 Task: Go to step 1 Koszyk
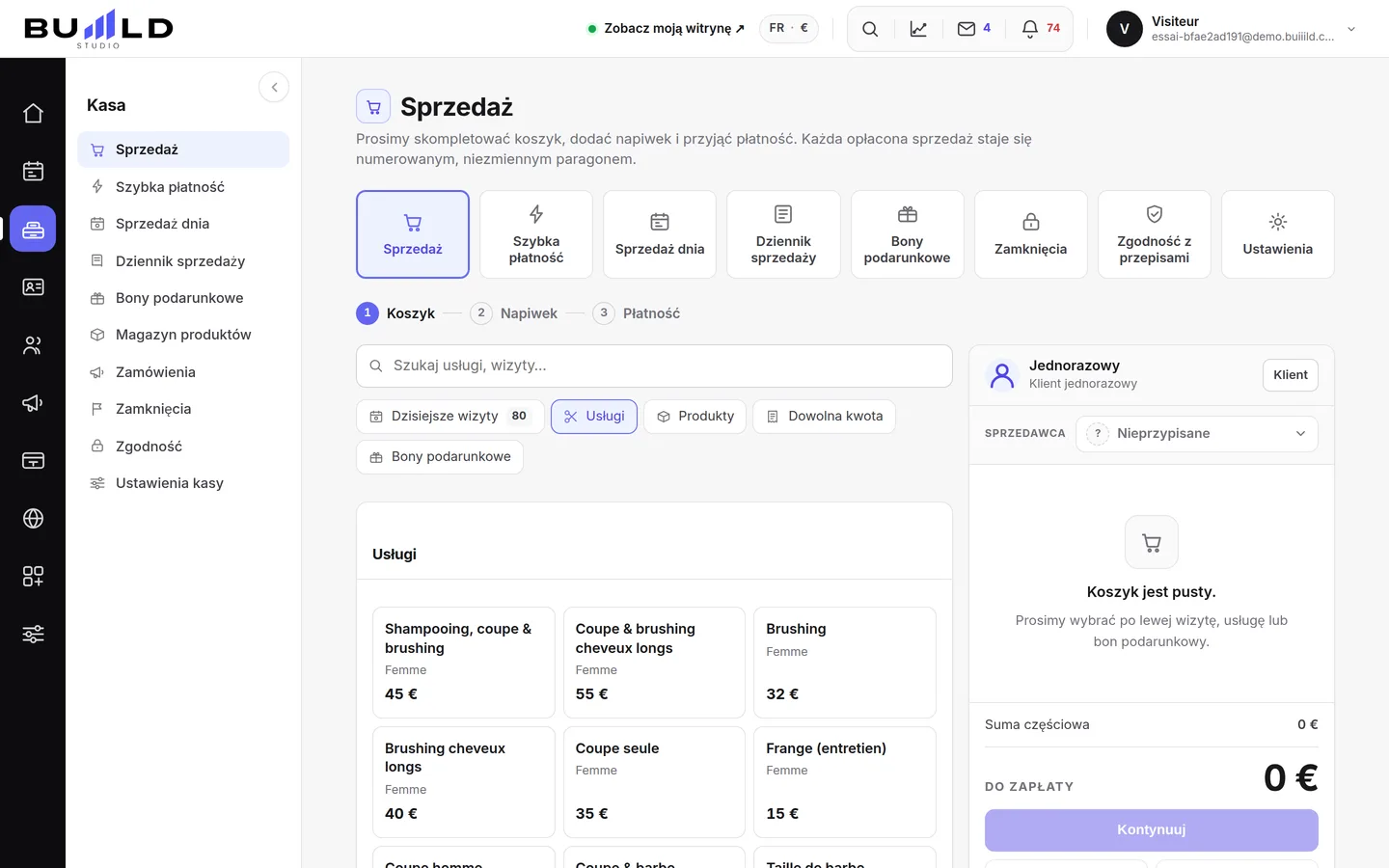(395, 313)
